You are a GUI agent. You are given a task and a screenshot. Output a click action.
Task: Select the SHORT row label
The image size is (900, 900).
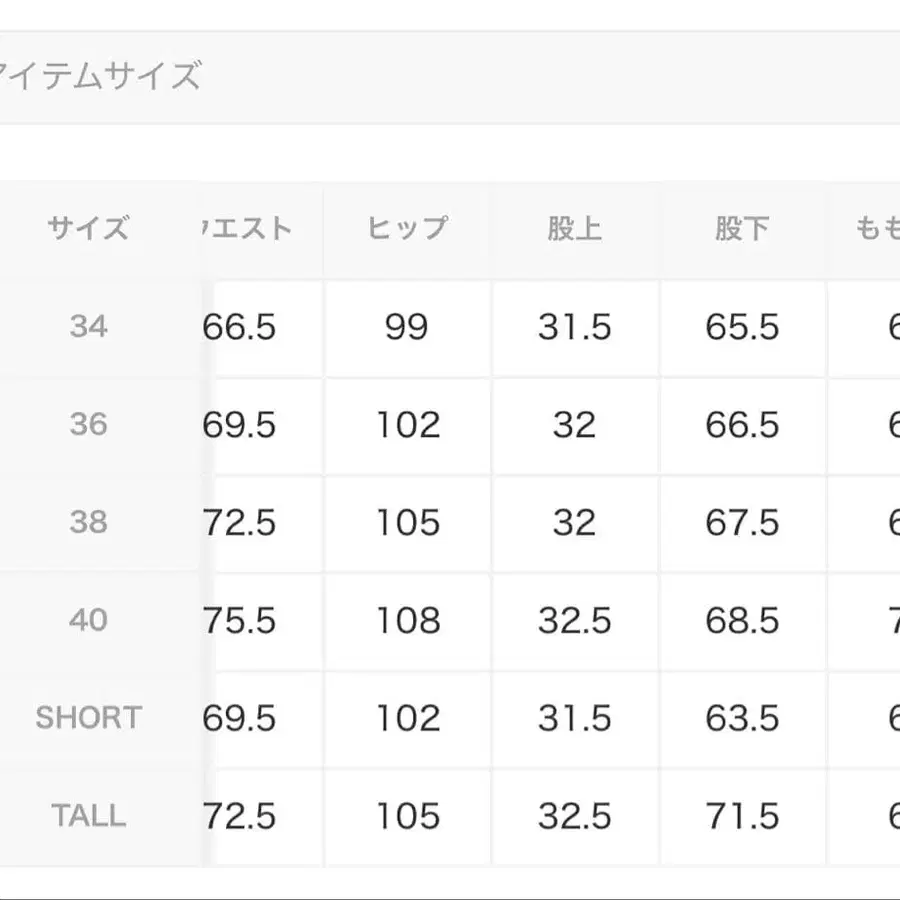[x=88, y=717]
